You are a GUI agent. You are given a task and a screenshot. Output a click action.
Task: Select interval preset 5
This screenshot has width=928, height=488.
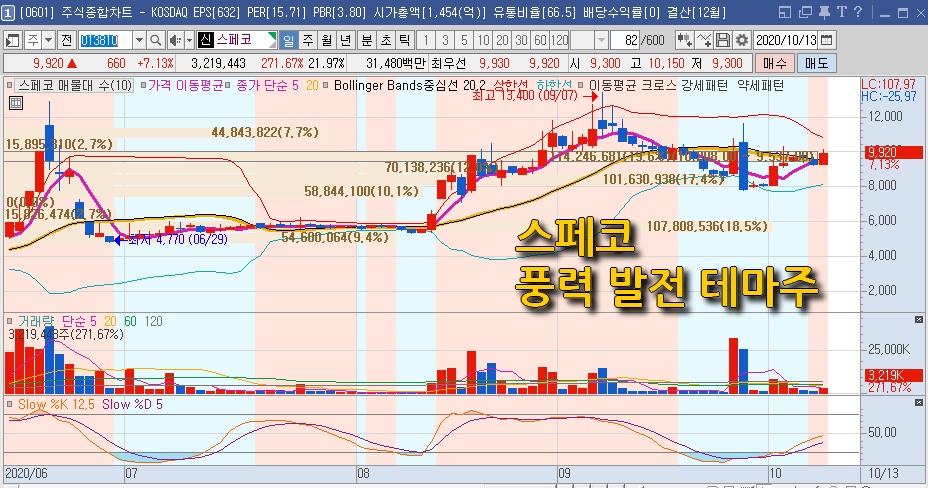464,40
